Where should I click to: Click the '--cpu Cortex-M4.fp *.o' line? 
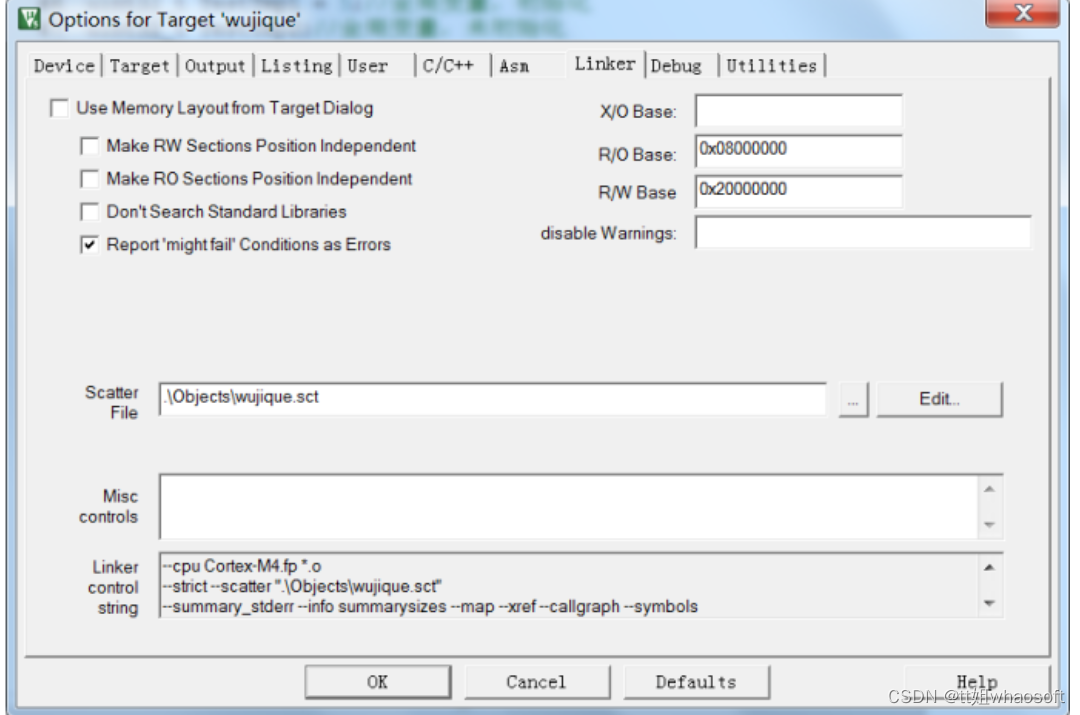[242, 566]
